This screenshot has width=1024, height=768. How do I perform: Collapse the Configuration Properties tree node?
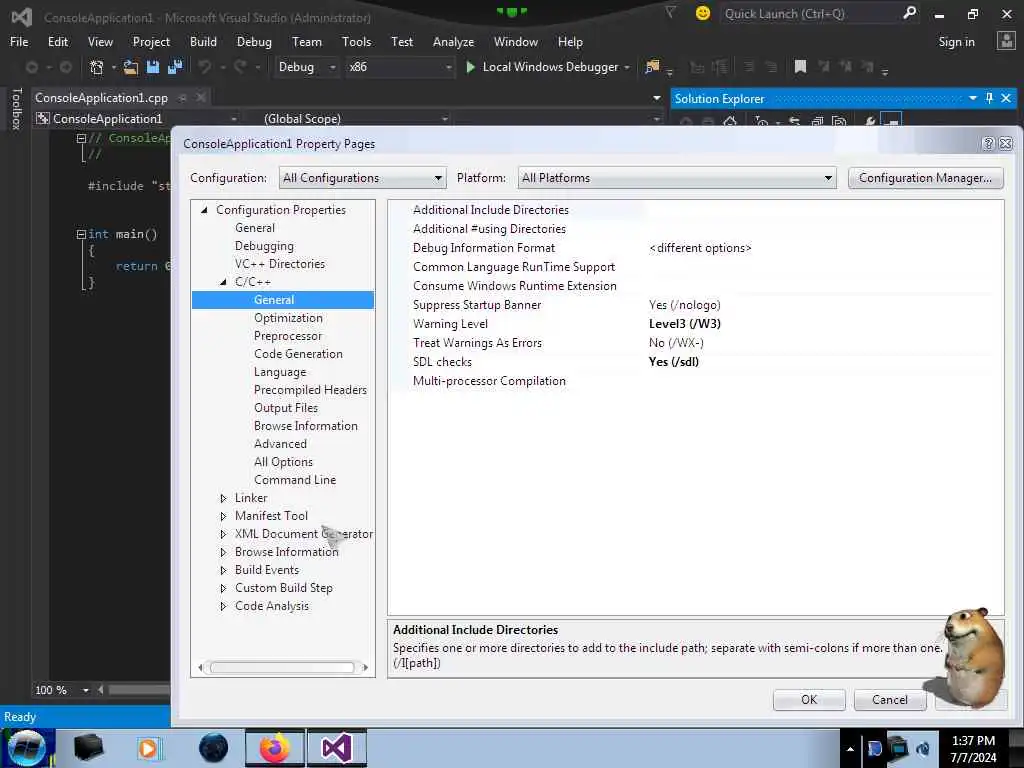[x=204, y=210]
